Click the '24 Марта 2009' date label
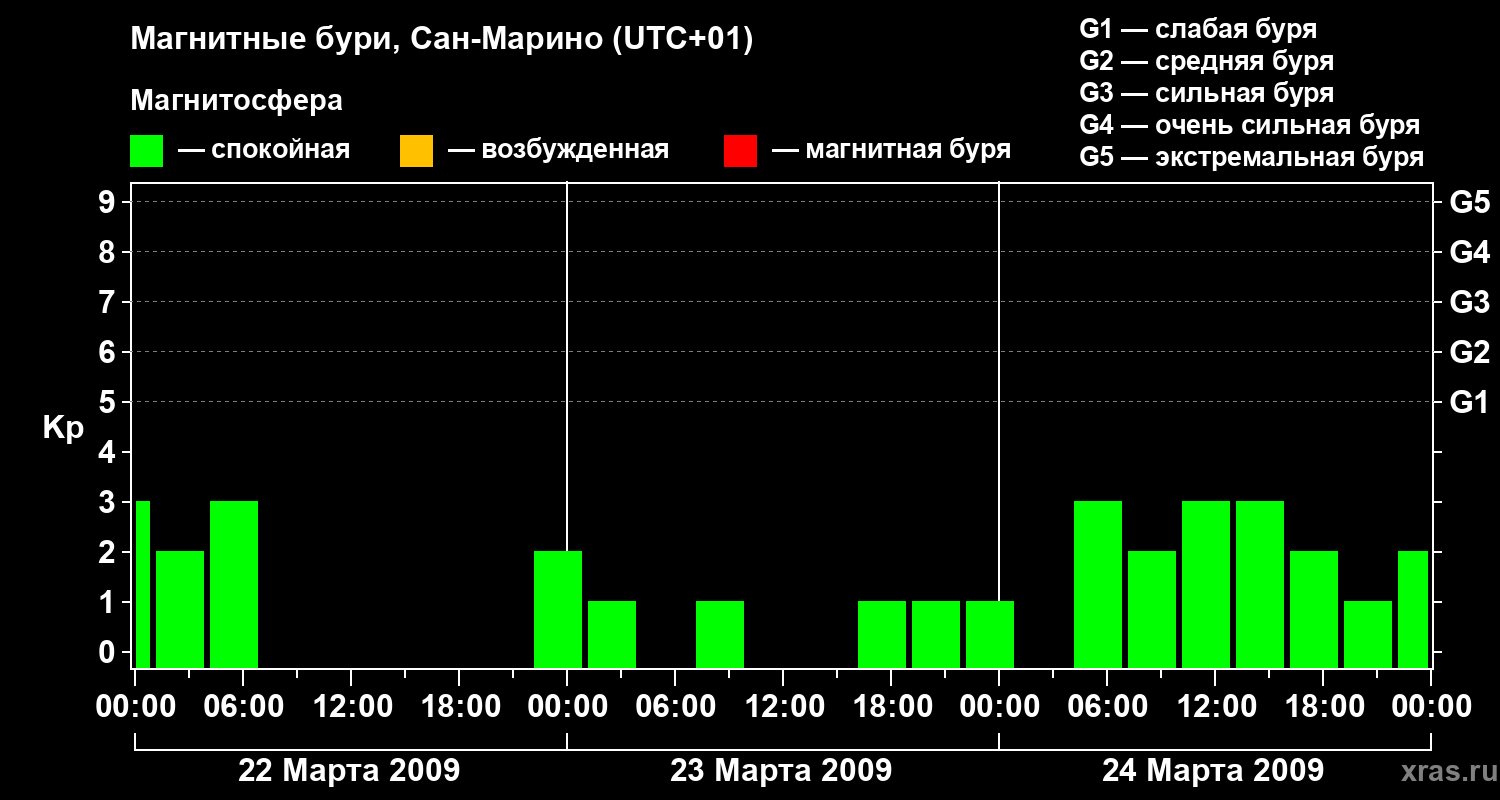The image size is (1500, 800). click(1213, 771)
